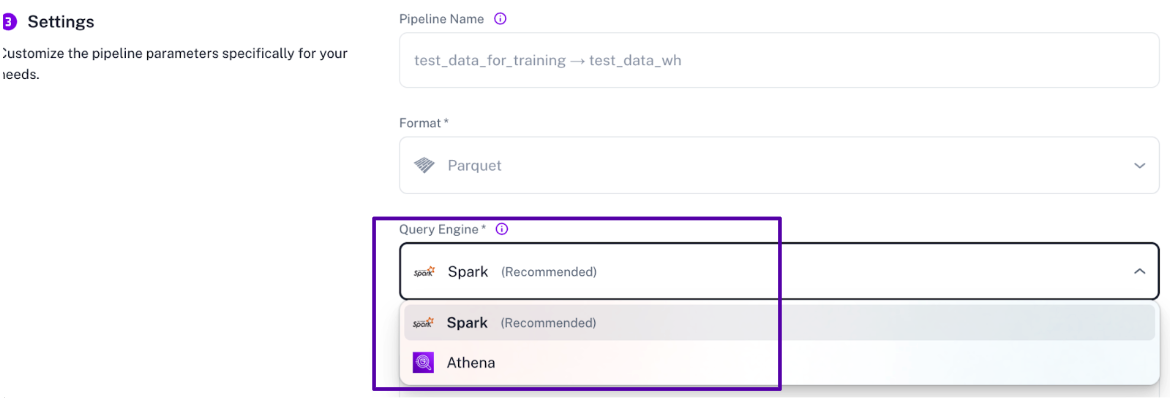Click the Query Engine combo box showing Spark

[779, 272]
